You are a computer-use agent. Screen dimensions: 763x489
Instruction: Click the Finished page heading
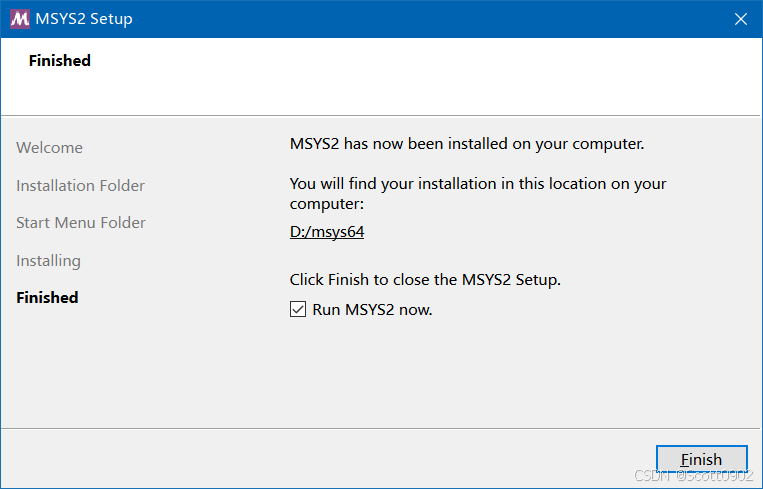point(59,60)
